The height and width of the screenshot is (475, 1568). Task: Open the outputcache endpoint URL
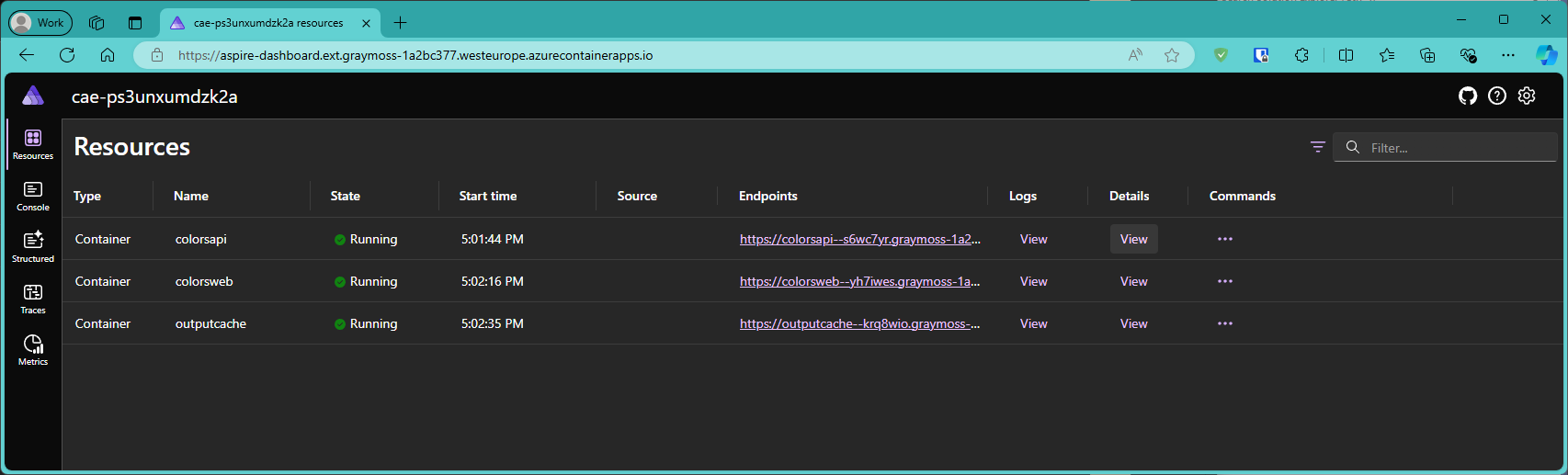coord(859,323)
